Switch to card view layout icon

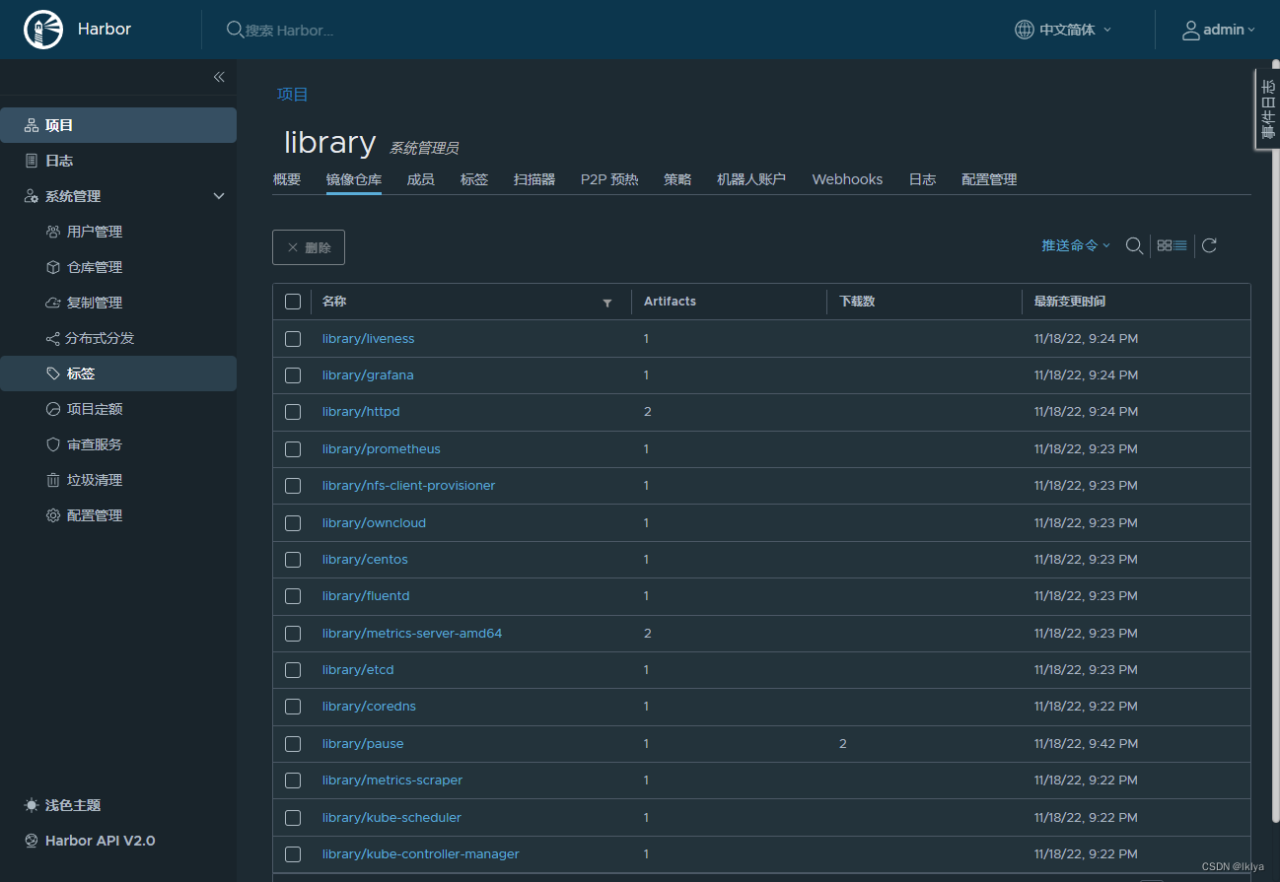click(1164, 246)
